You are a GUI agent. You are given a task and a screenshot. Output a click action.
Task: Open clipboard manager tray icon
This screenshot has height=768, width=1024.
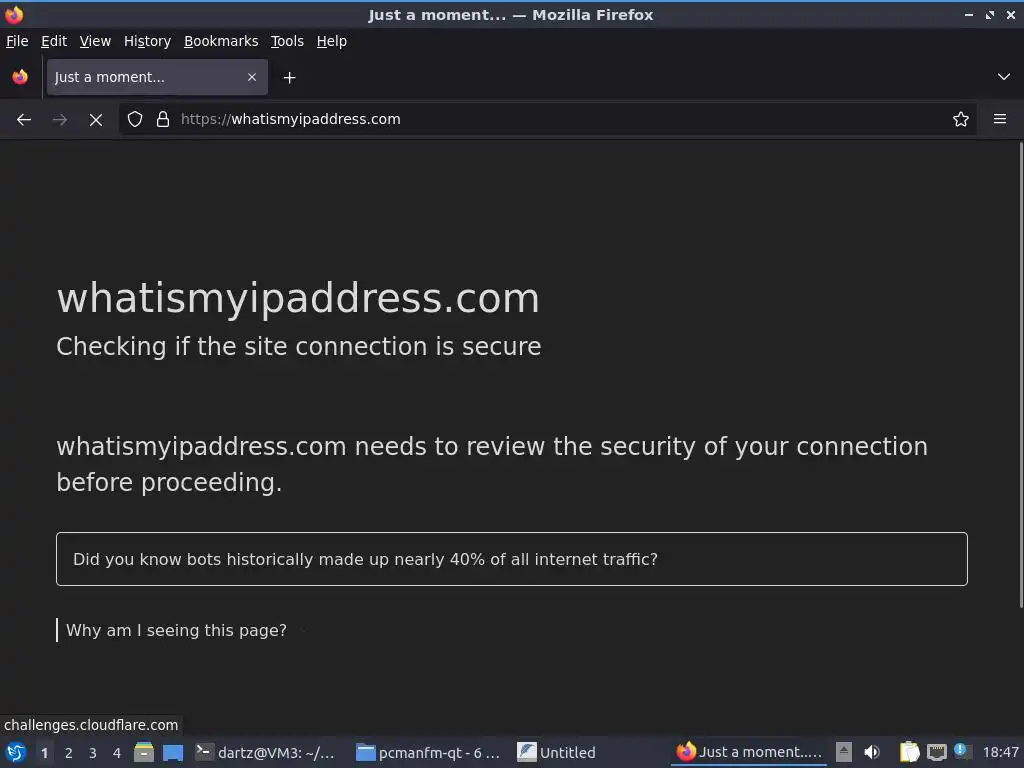pyautogui.click(x=910, y=752)
